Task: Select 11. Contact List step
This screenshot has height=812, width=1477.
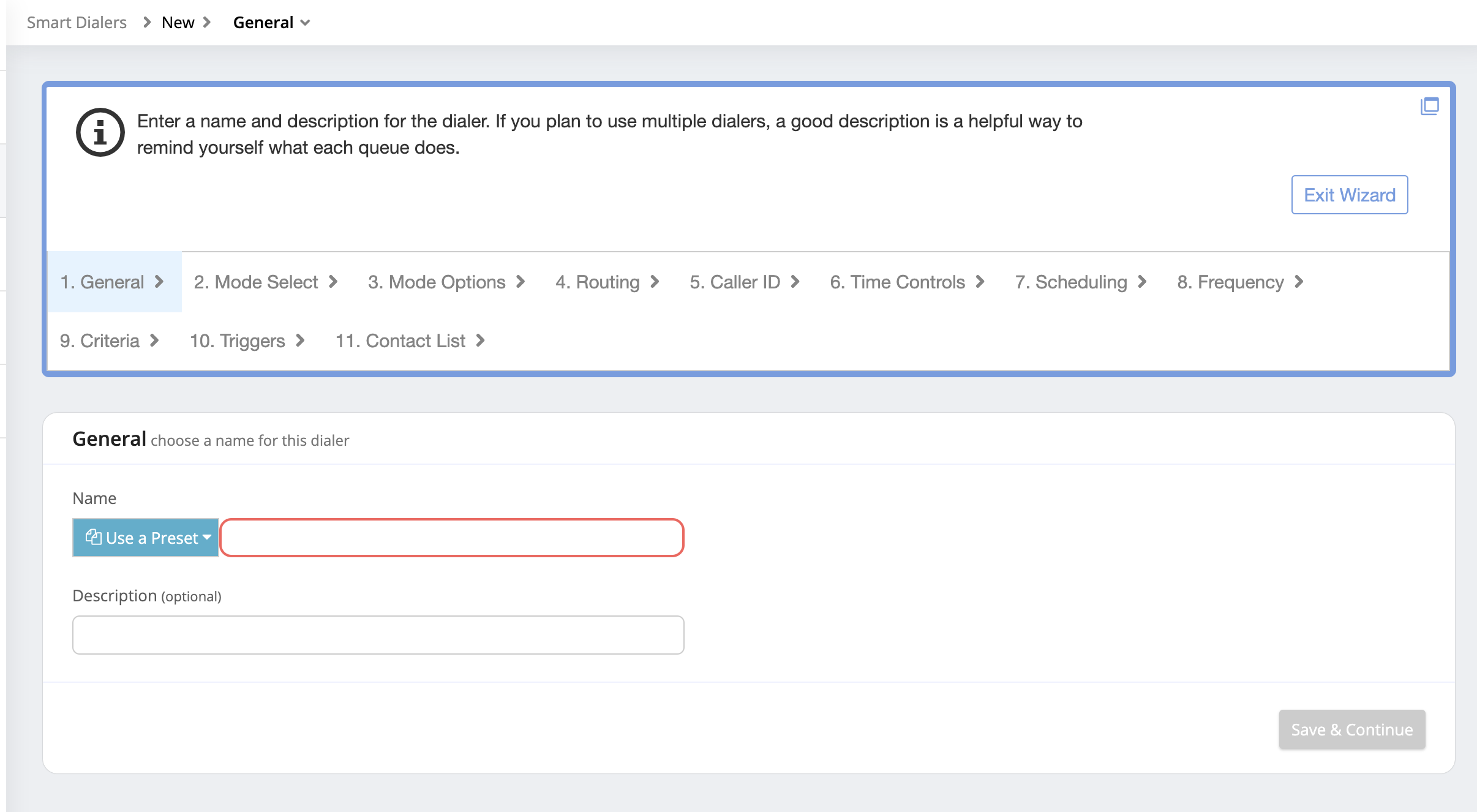Action: [x=410, y=340]
